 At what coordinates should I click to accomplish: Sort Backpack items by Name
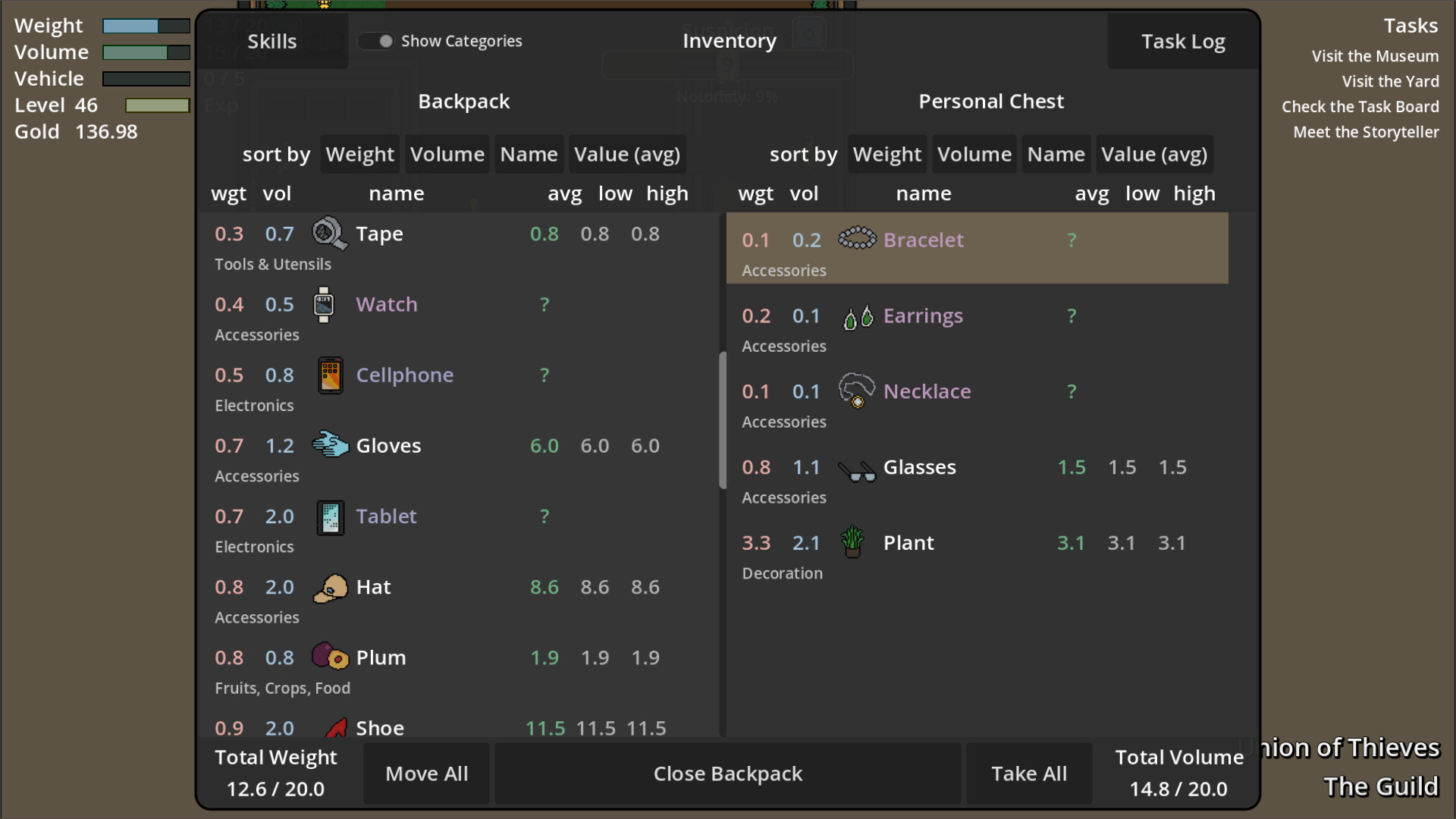point(529,154)
